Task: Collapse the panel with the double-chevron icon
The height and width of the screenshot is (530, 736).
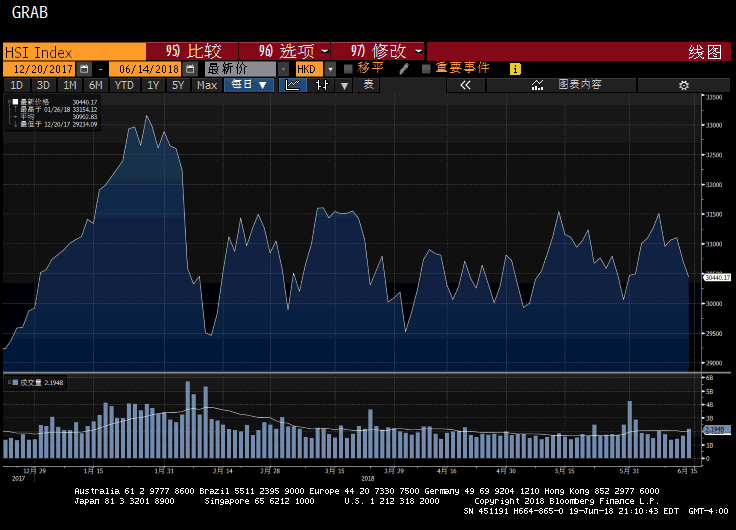Action: pyautogui.click(x=465, y=85)
